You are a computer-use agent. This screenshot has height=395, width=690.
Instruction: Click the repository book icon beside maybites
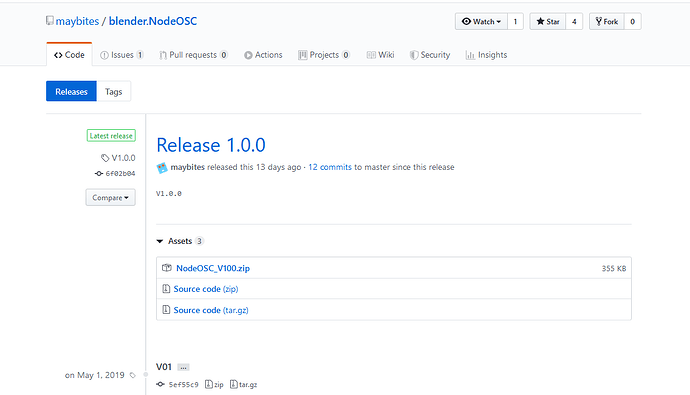(50, 21)
